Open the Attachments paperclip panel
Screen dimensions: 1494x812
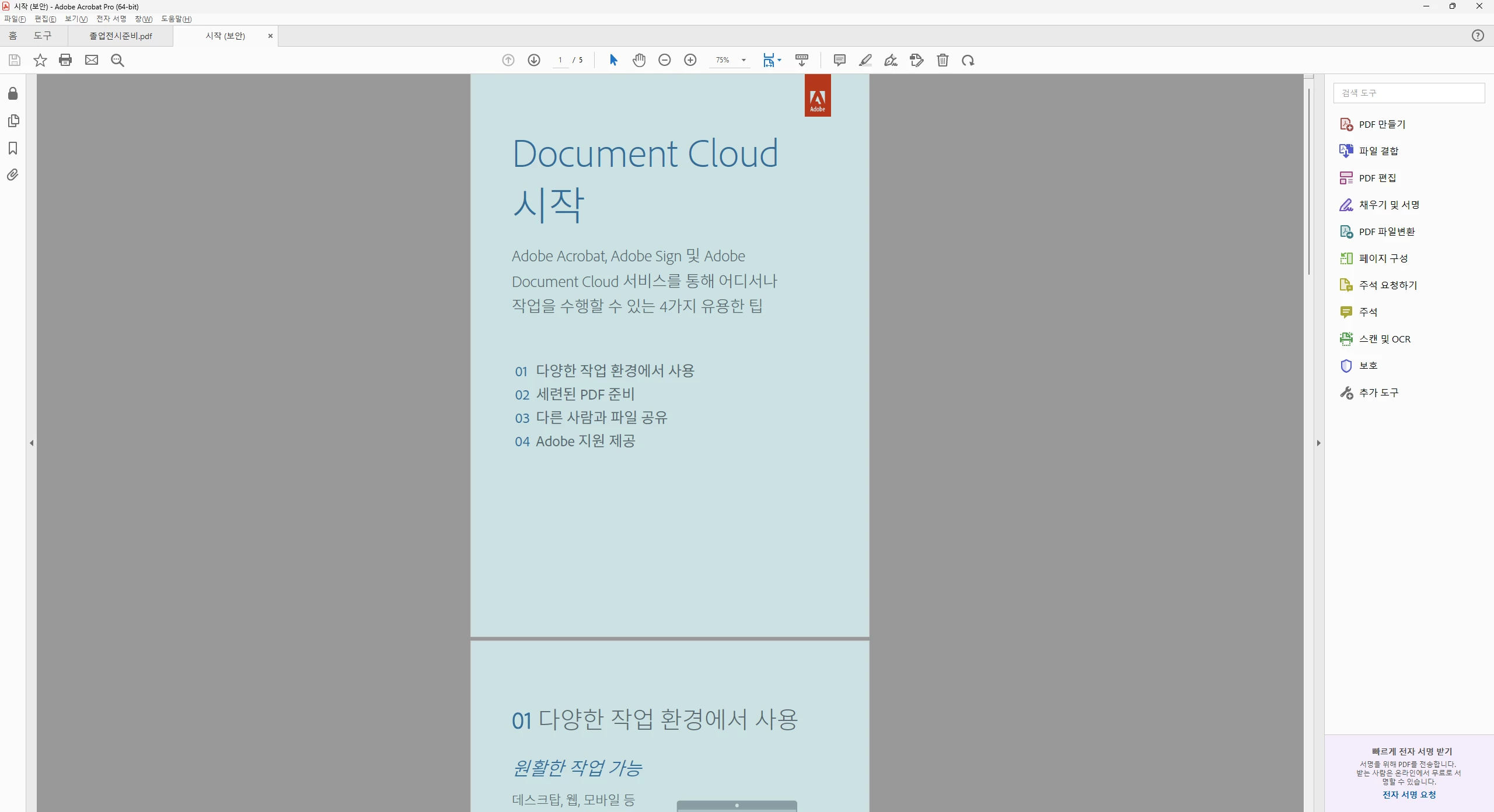coord(13,175)
